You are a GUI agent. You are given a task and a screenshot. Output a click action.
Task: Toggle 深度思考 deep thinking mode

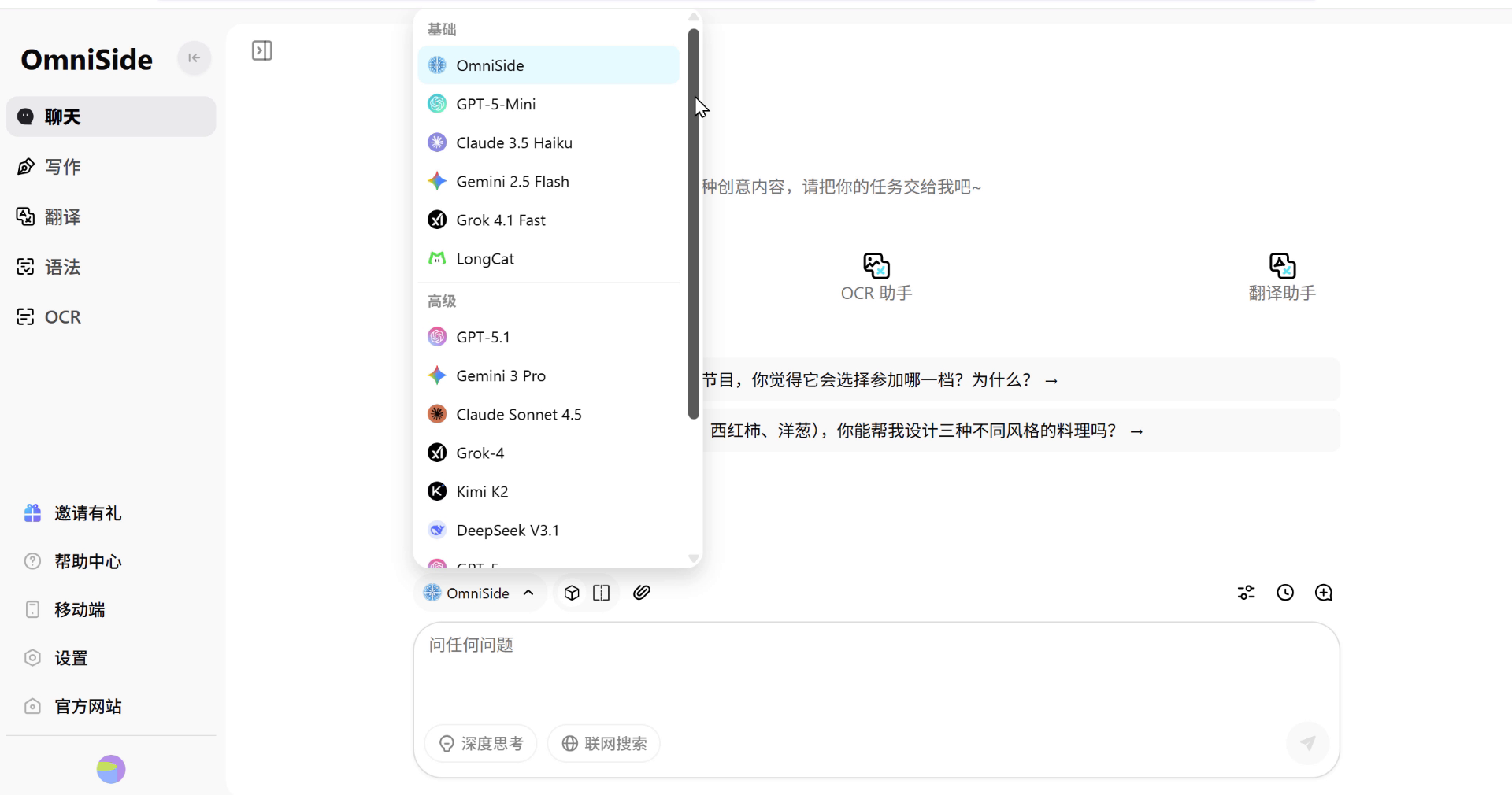480,743
